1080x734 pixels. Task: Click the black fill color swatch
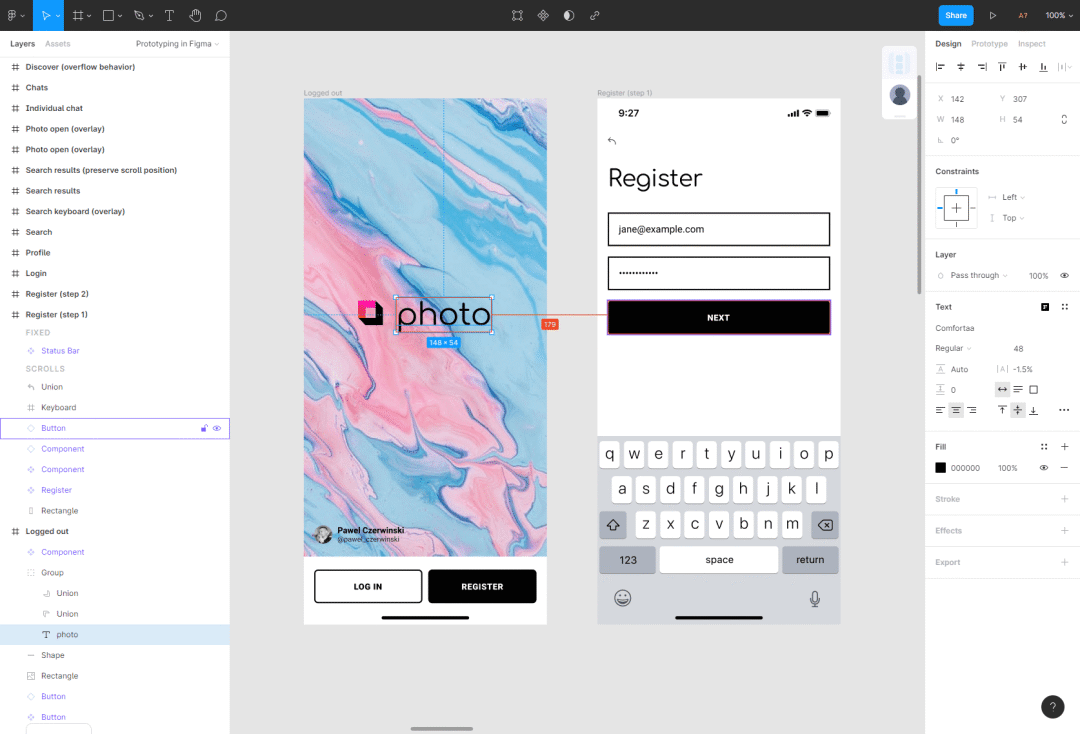tap(940, 468)
